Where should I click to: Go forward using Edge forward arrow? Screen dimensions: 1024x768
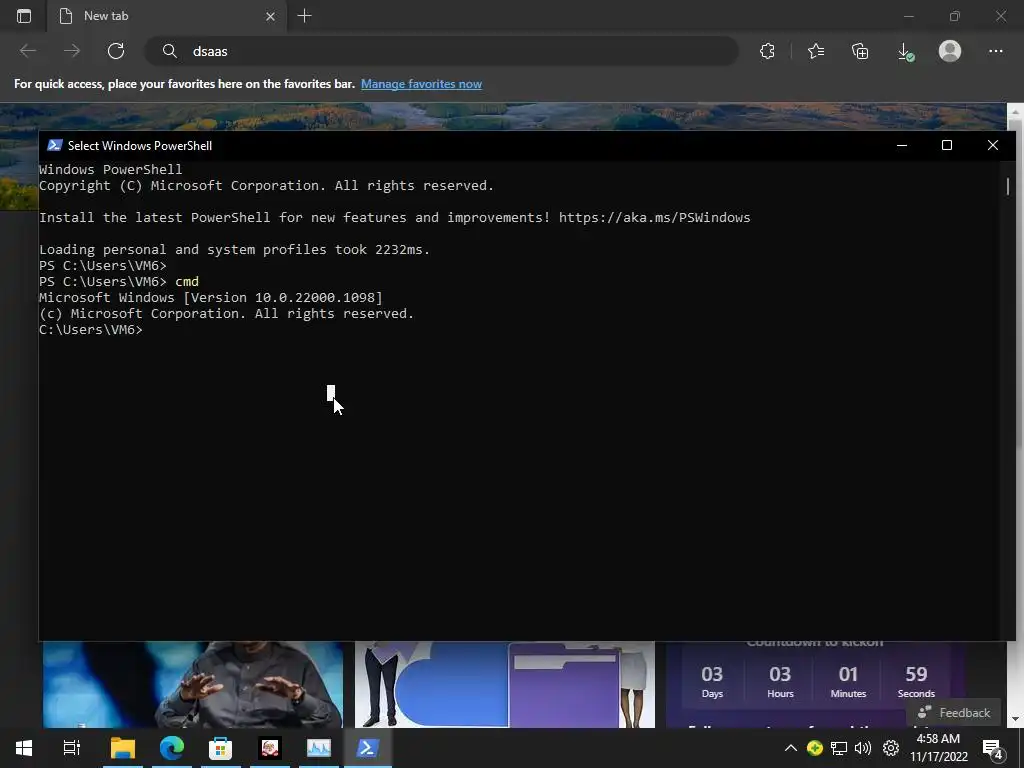pos(72,51)
